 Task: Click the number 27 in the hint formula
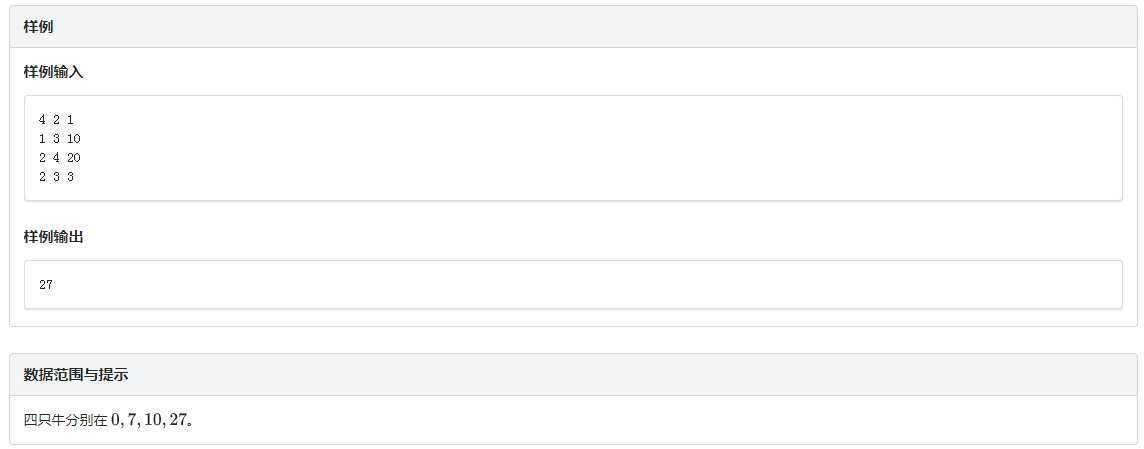[x=179, y=420]
